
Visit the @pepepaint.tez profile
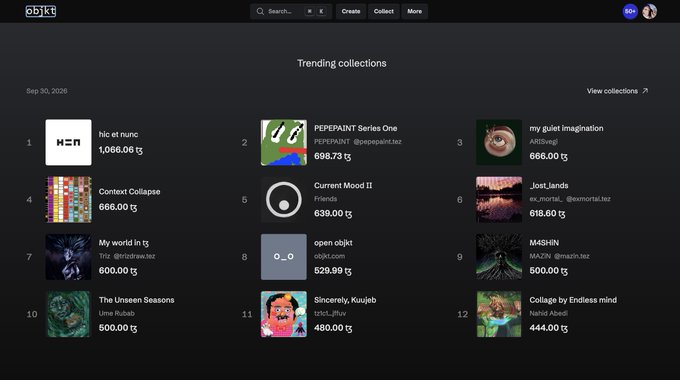[377, 142]
